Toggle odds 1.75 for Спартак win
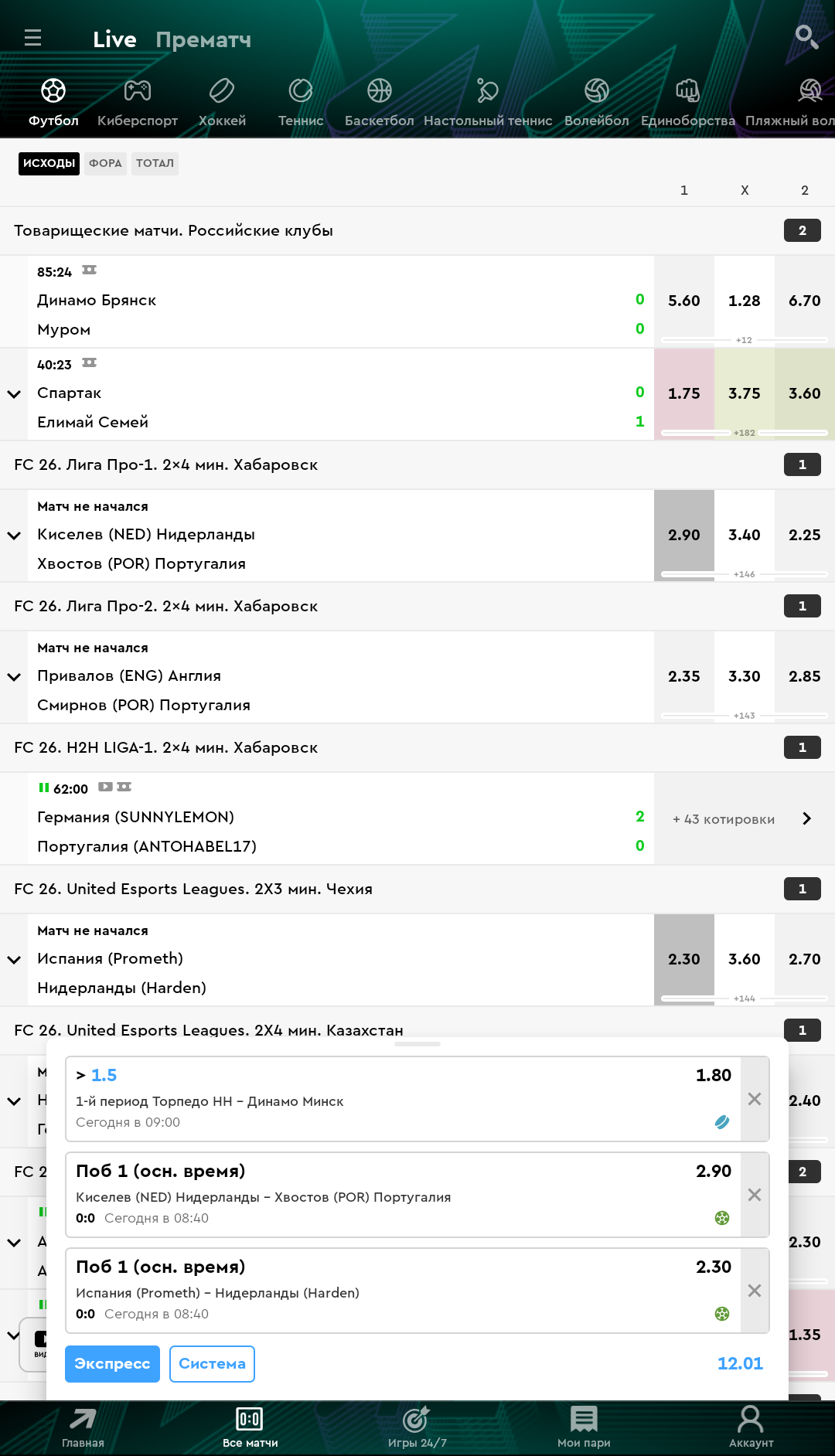 (683, 393)
